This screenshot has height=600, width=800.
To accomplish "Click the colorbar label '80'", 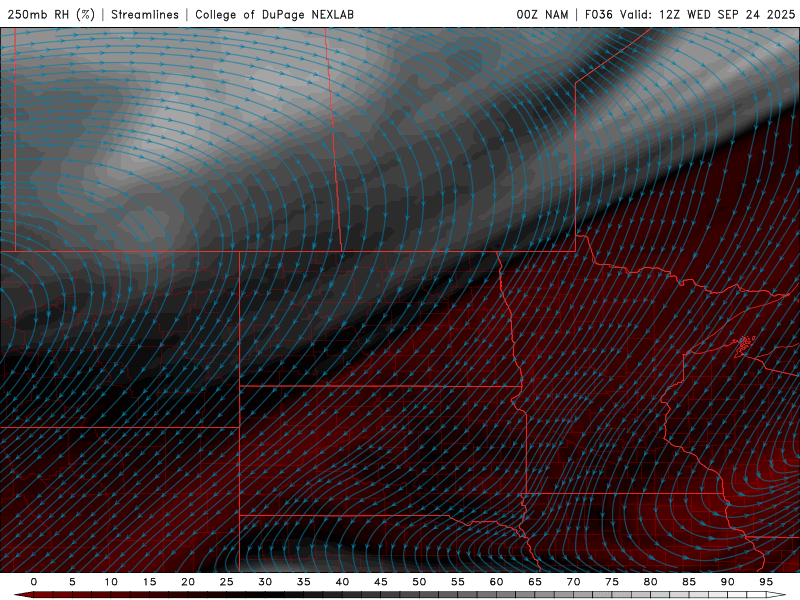I will (650, 582).
